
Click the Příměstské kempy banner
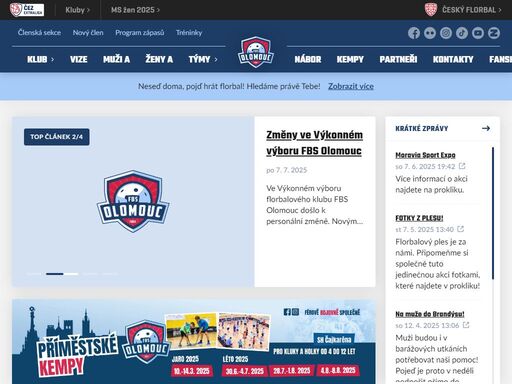tap(194, 341)
